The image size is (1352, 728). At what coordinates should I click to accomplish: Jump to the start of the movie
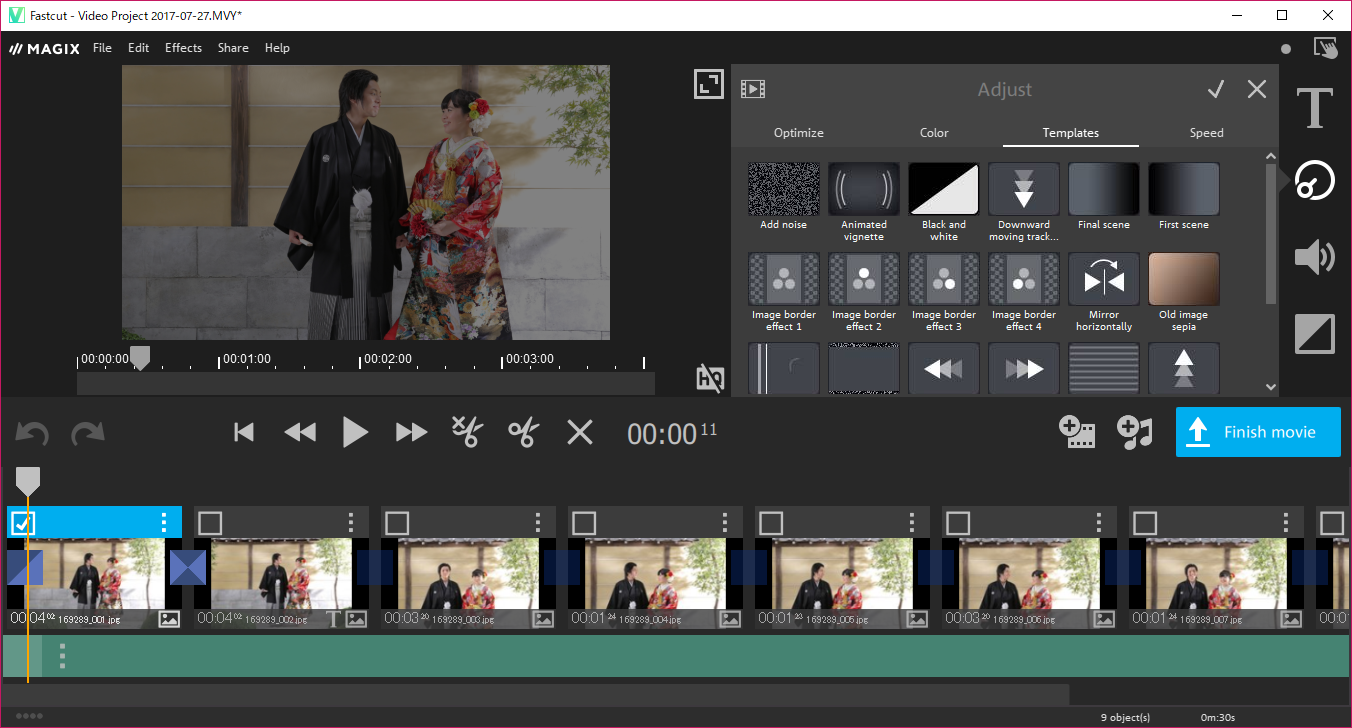coord(244,432)
